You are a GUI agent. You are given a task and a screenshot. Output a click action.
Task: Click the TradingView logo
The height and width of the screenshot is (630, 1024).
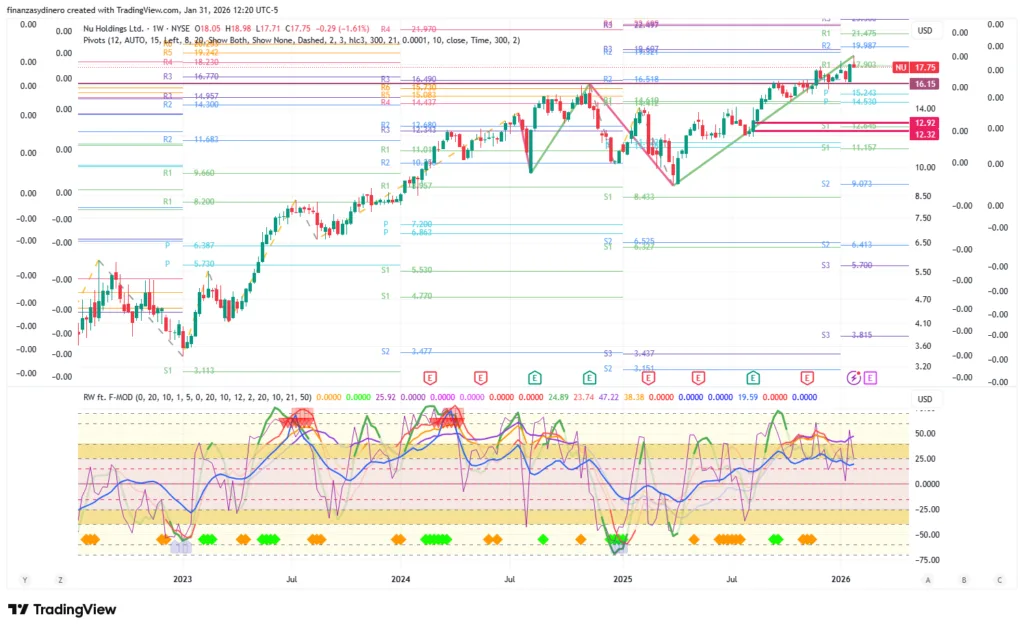click(x=62, y=609)
